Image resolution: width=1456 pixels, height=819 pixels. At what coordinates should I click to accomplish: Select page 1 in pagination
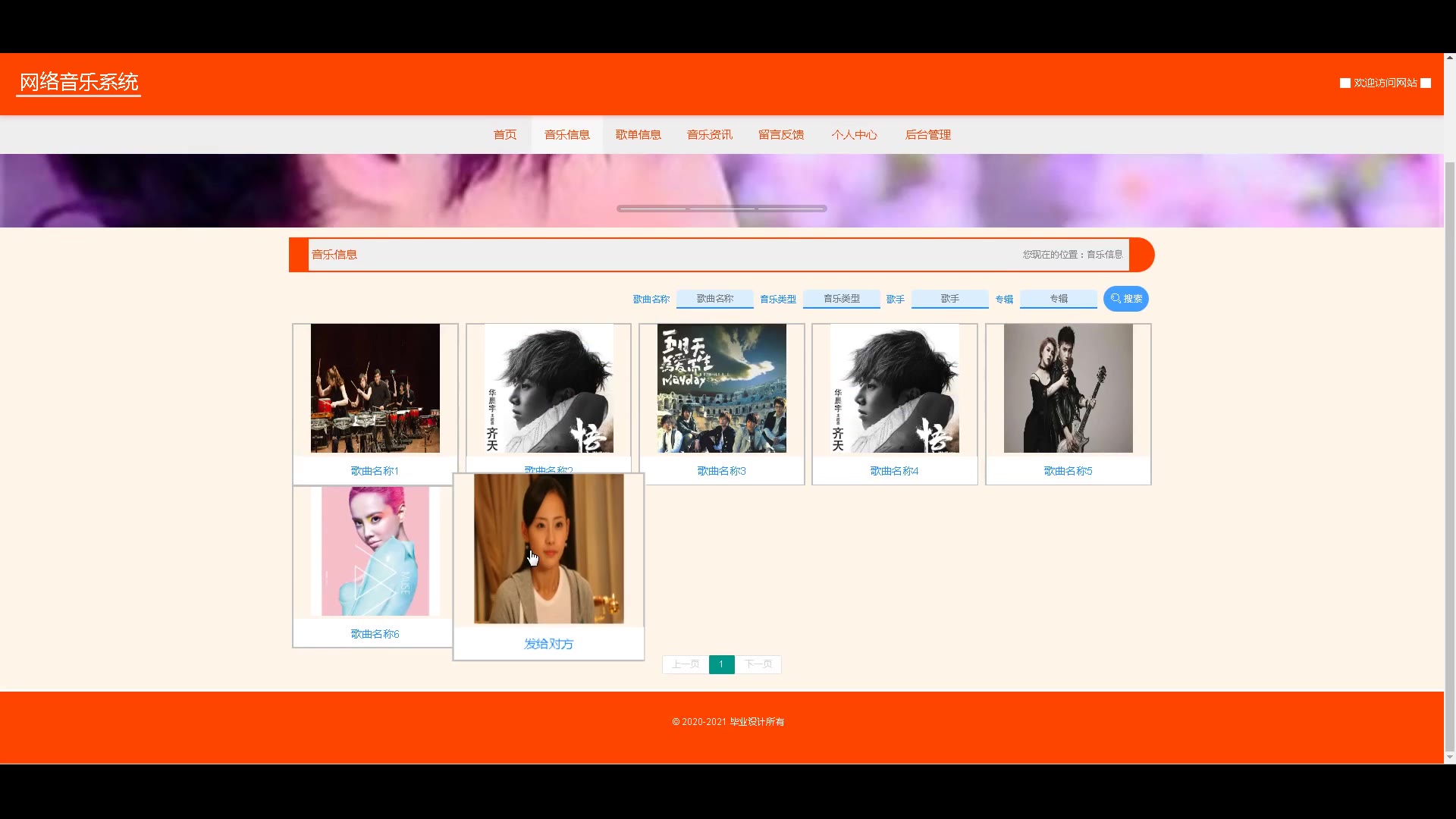click(721, 664)
